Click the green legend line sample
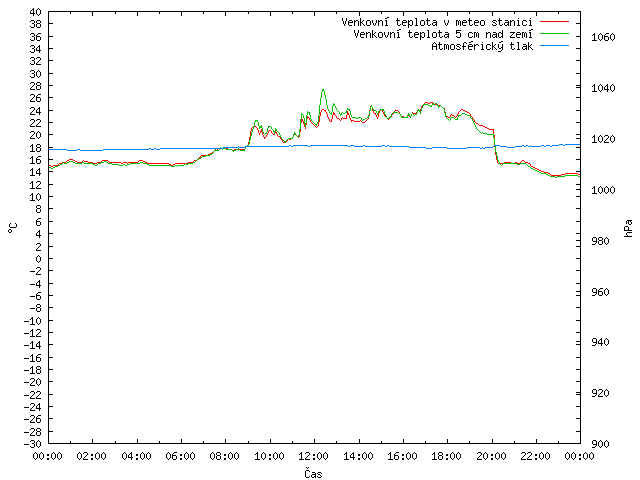This screenshot has height=480, width=640. pos(554,34)
